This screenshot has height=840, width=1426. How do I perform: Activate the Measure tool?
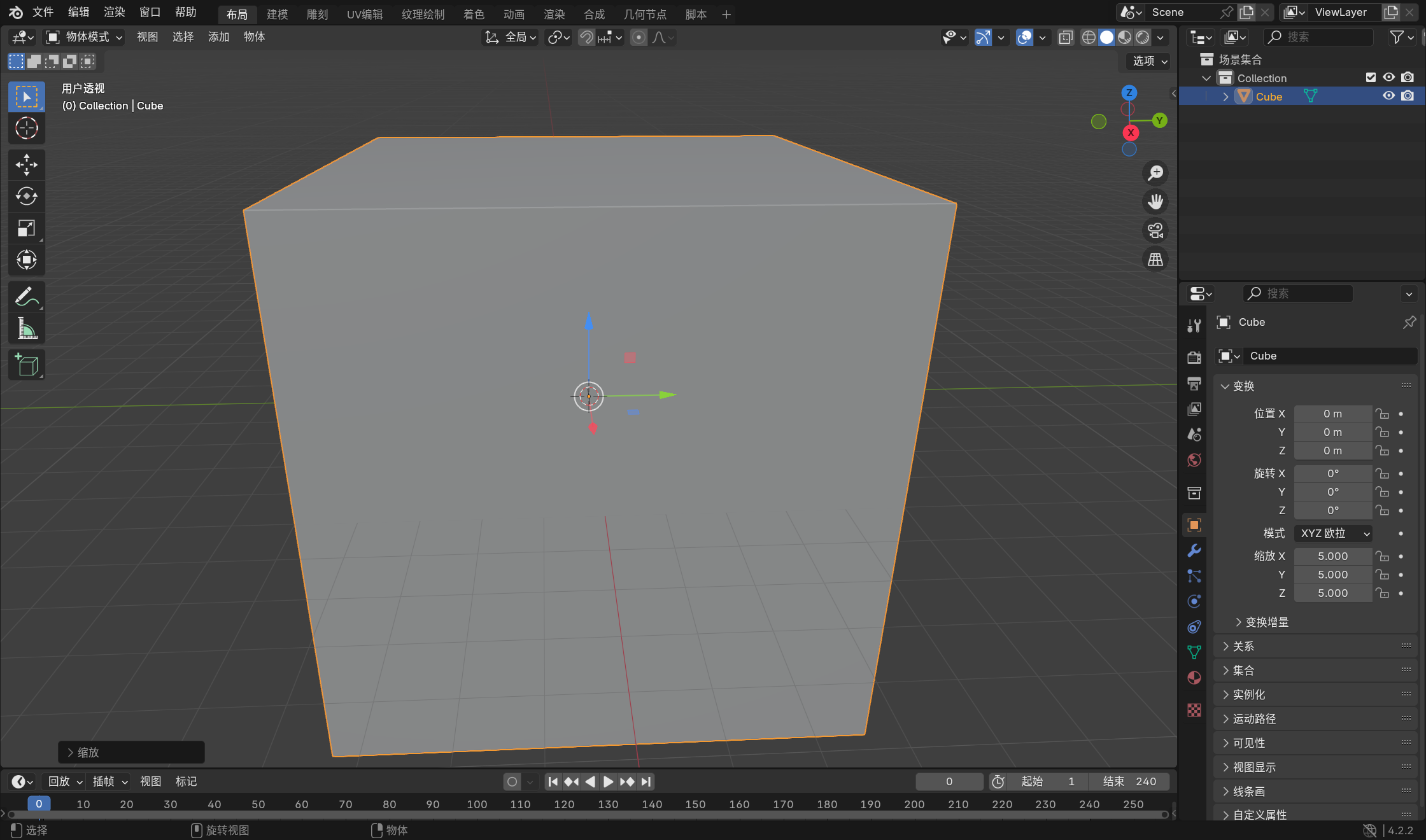pyautogui.click(x=26, y=329)
